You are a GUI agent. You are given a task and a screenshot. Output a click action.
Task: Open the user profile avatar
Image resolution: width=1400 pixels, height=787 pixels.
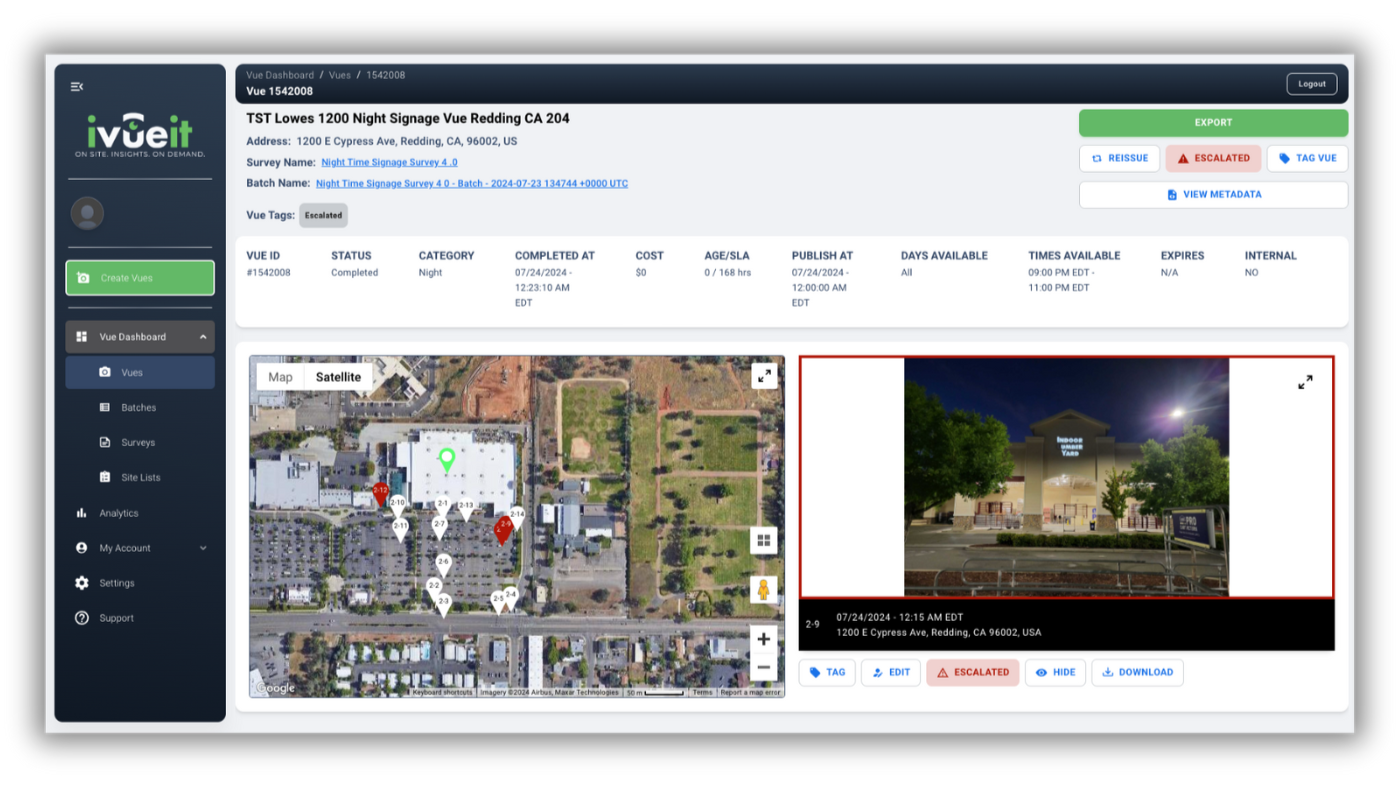[87, 213]
